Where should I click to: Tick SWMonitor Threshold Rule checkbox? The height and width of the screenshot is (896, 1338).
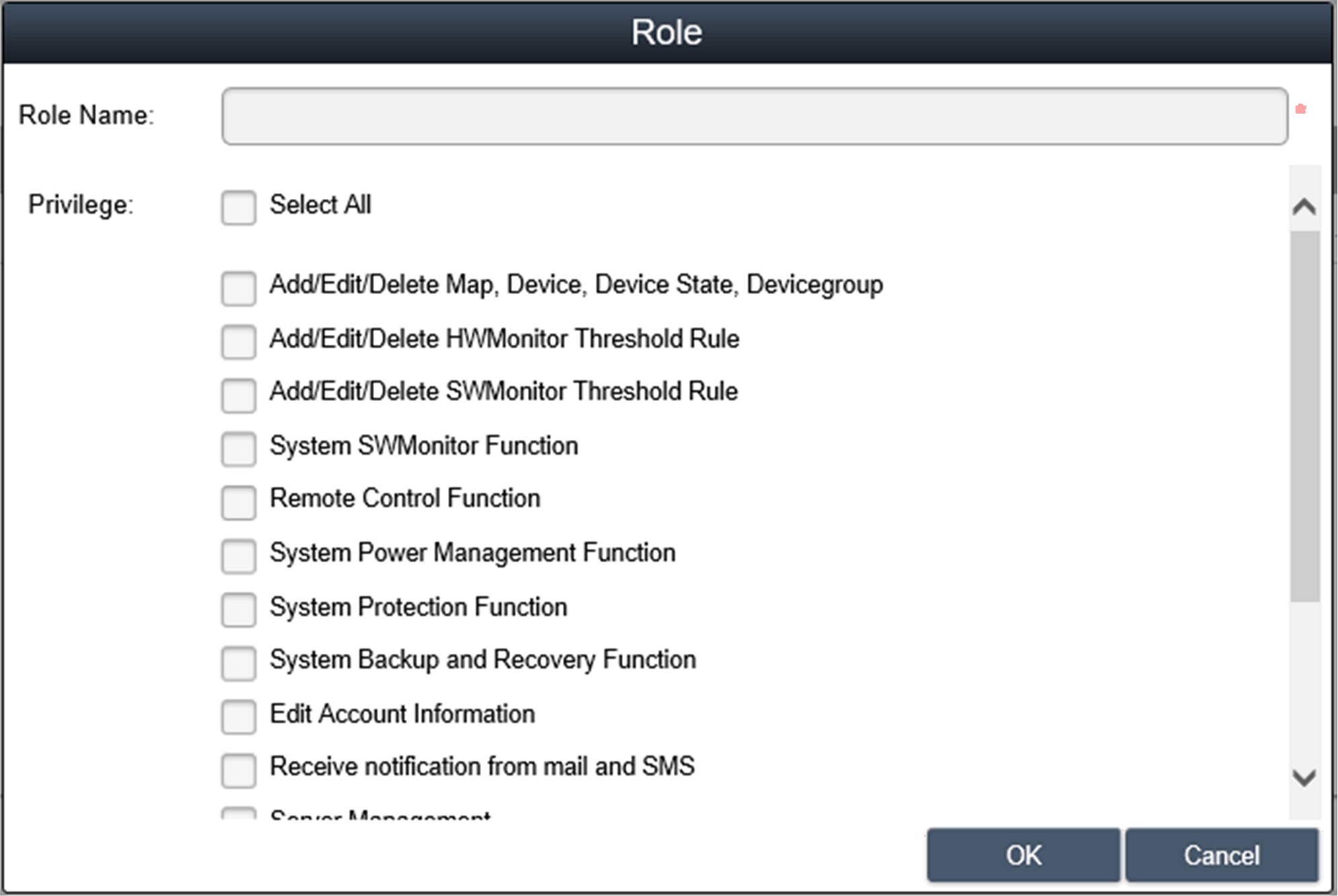[x=238, y=395]
